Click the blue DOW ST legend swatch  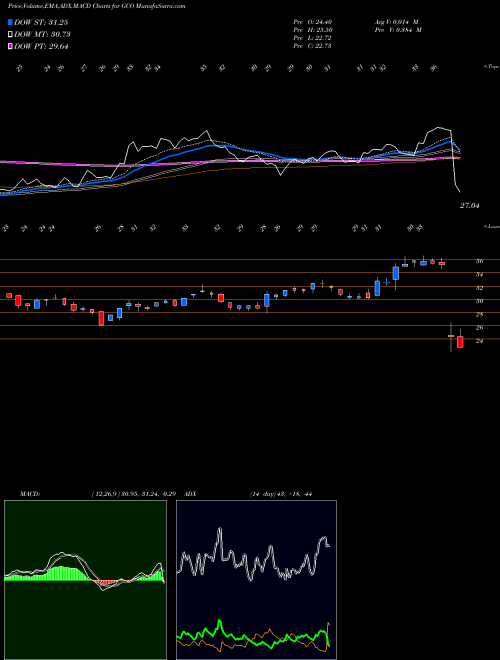10,22
